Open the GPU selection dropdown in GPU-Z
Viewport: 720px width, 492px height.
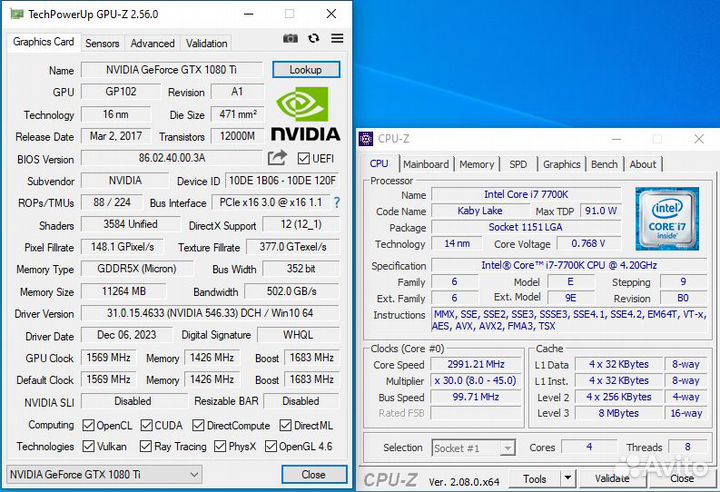click(x=104, y=474)
